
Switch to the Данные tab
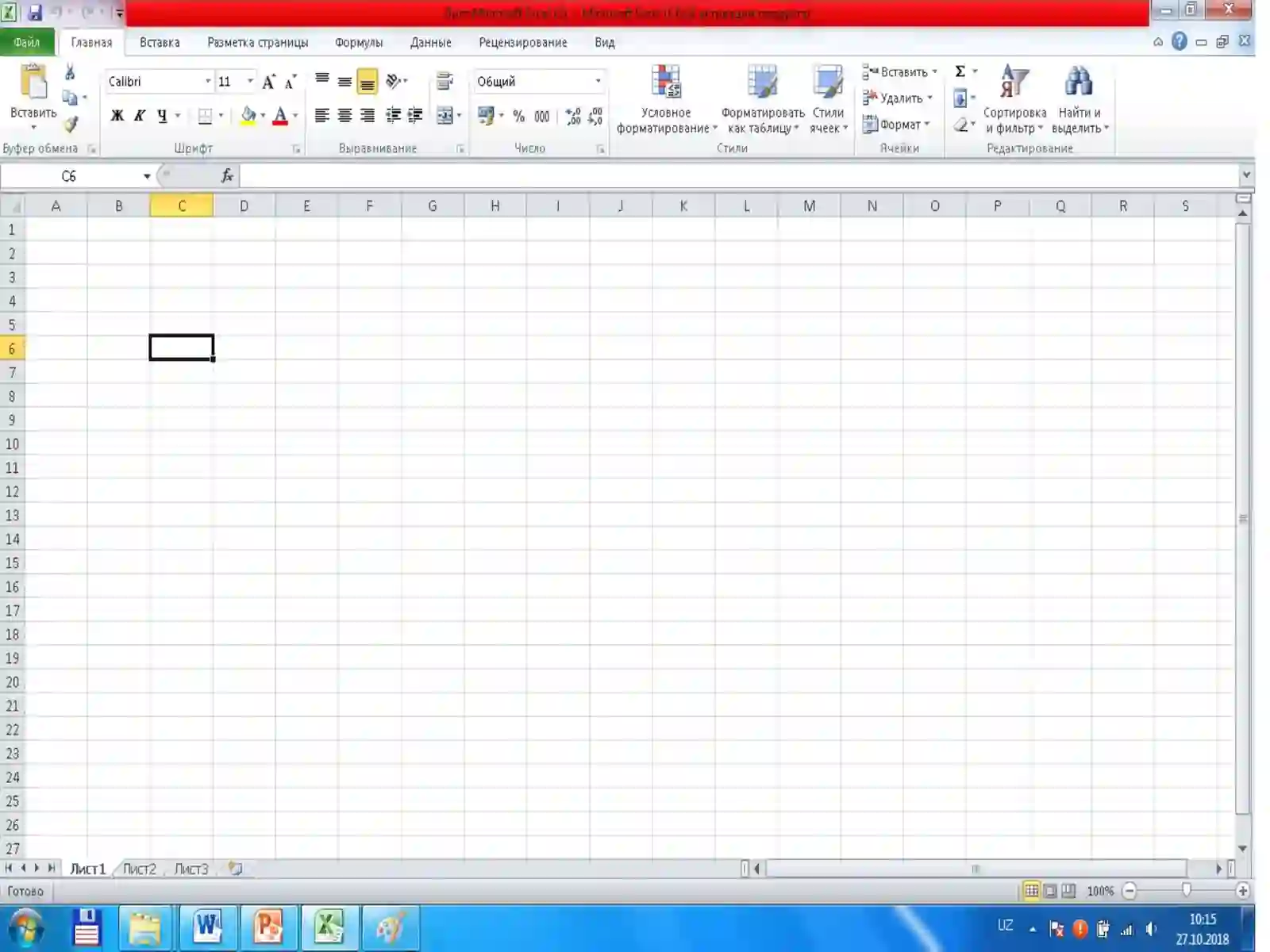point(431,42)
